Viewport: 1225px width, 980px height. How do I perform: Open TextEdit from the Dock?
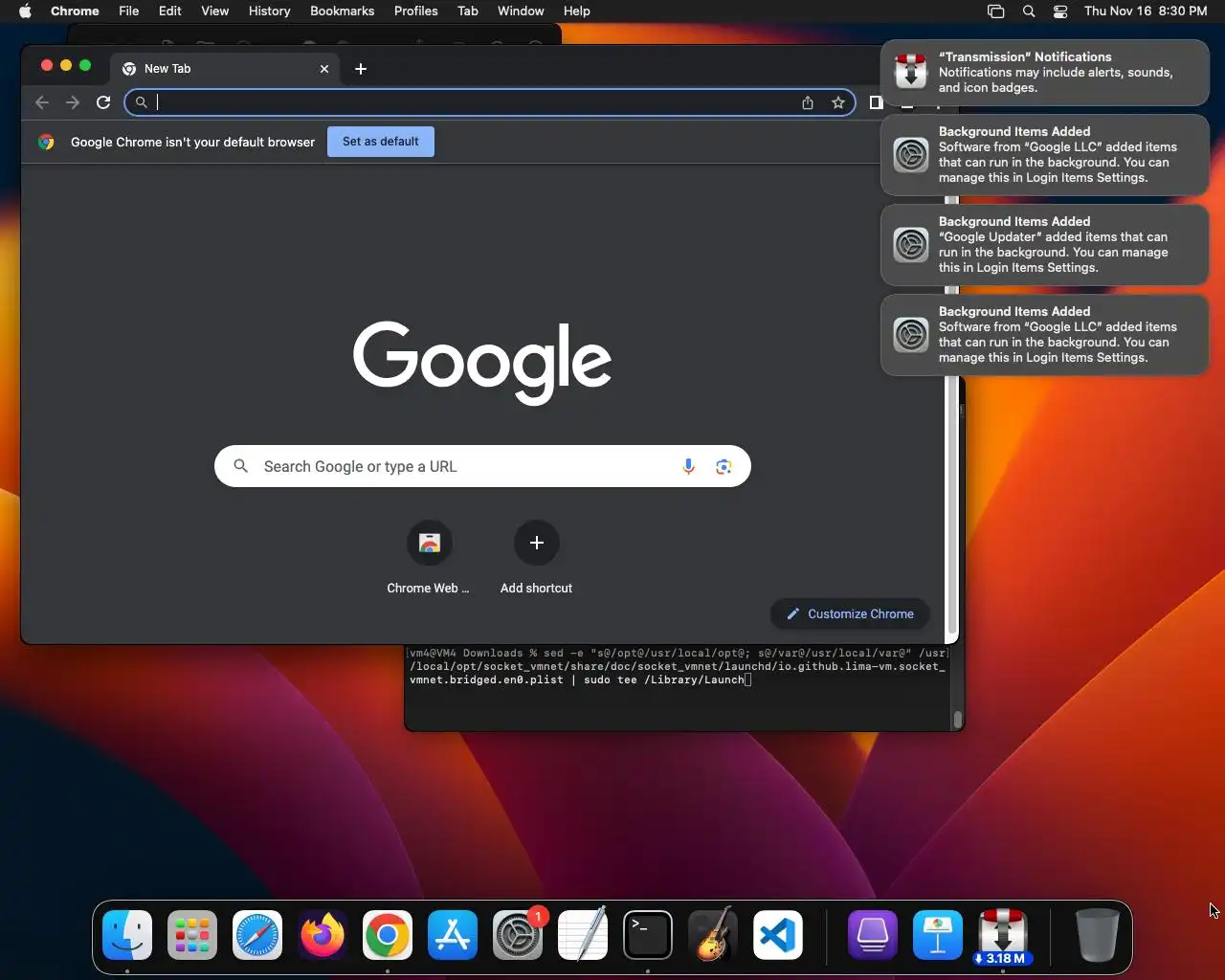[x=583, y=935]
